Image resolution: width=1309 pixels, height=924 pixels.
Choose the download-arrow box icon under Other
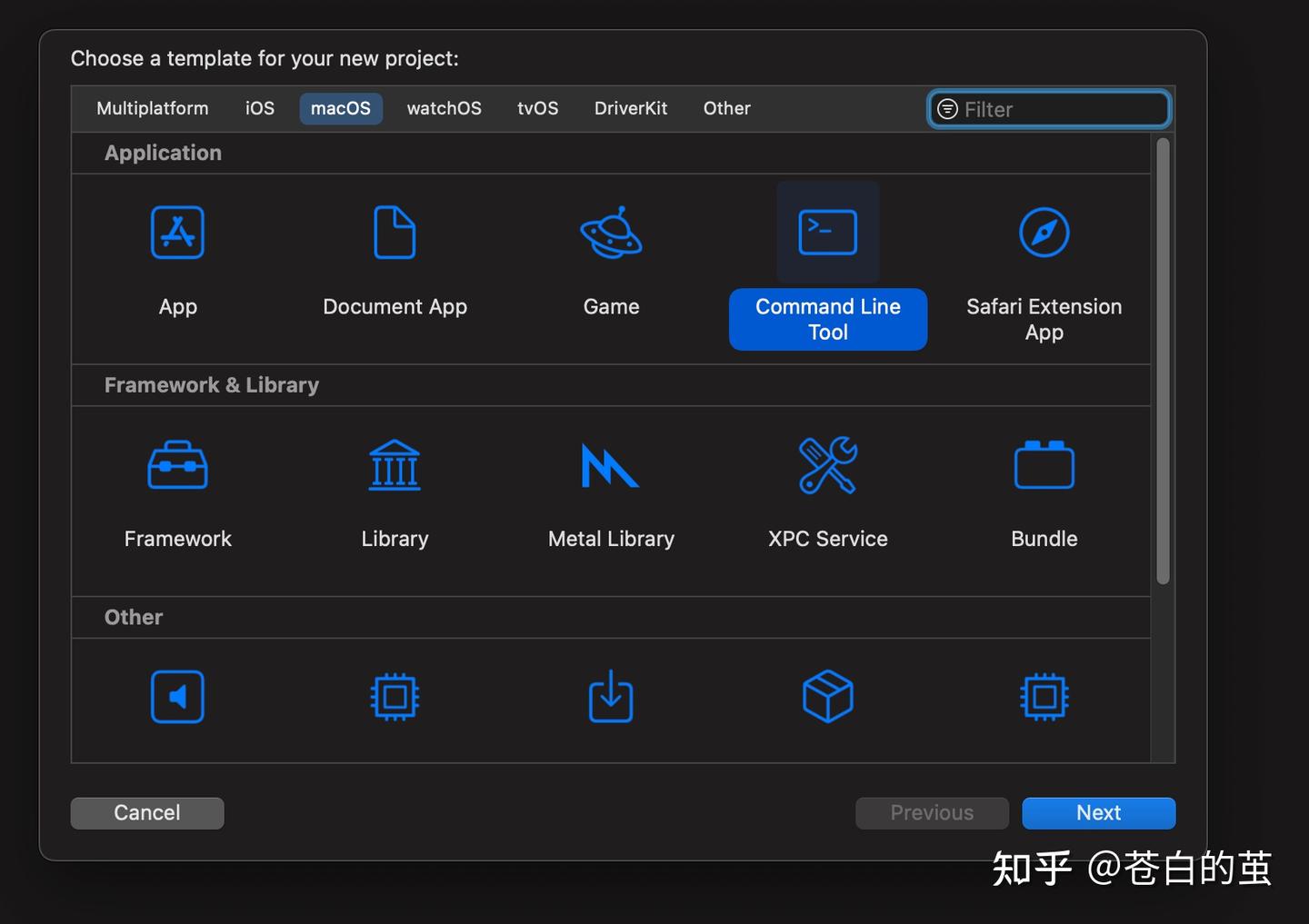click(x=611, y=697)
